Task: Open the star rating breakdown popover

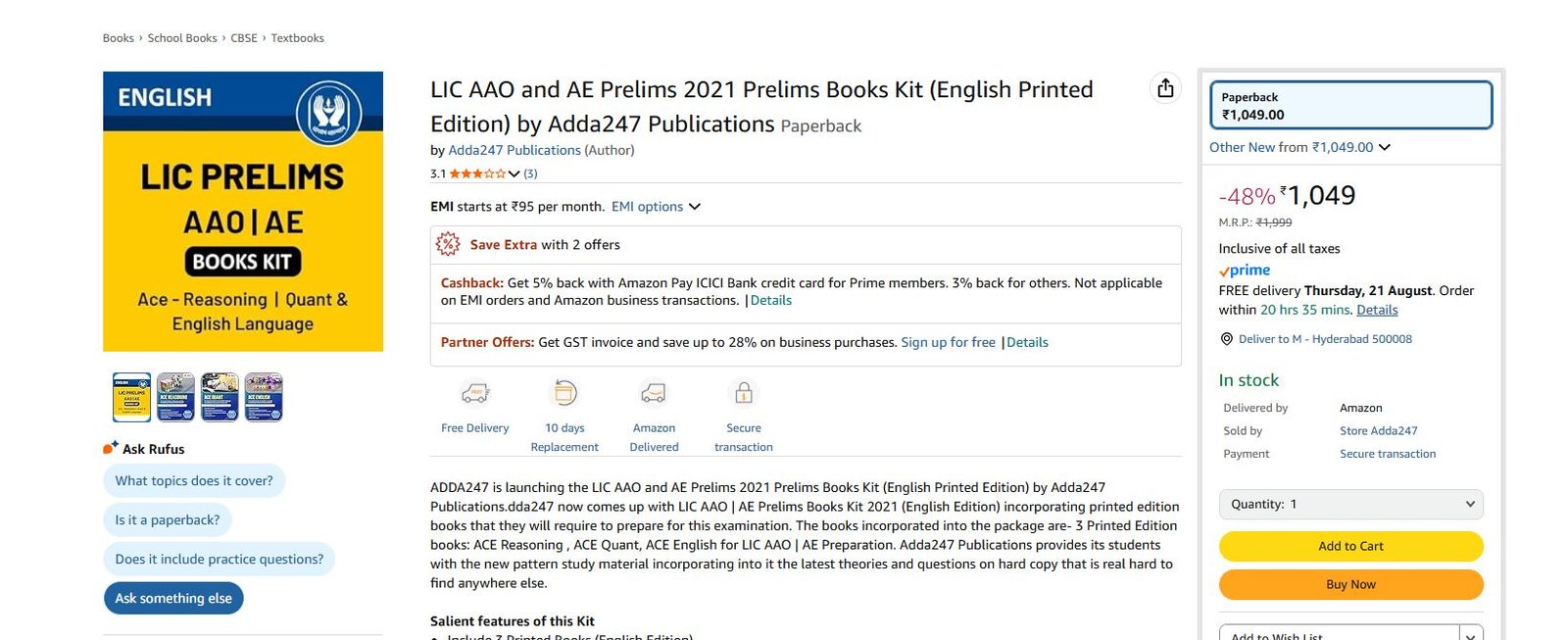Action: [514, 173]
